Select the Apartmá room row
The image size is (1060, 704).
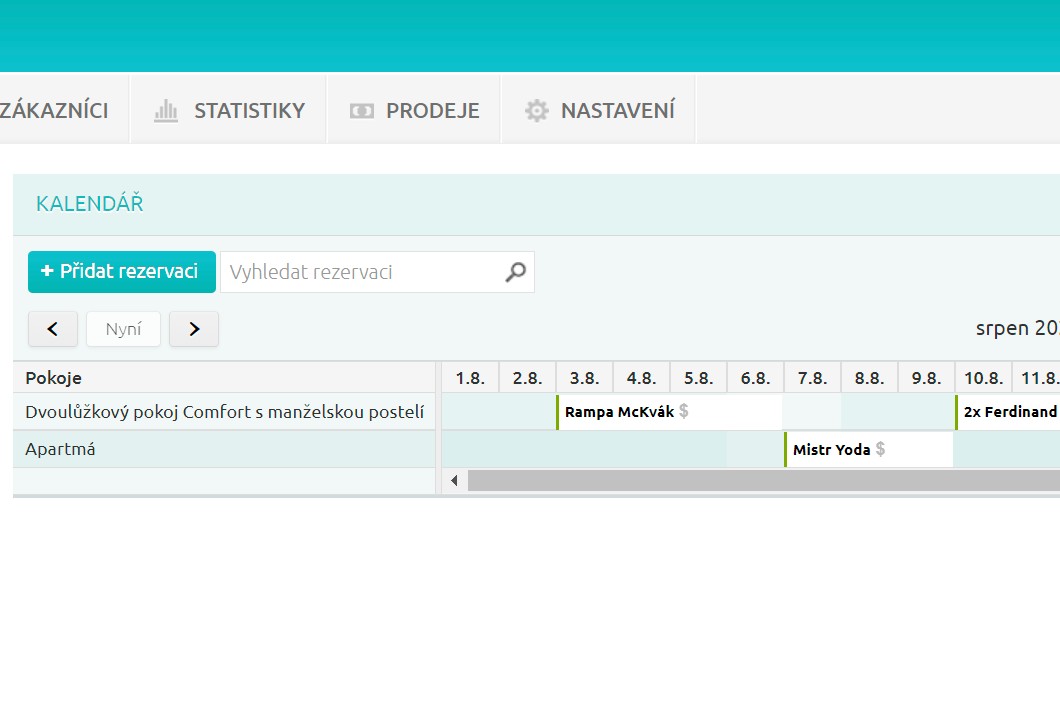[60, 449]
